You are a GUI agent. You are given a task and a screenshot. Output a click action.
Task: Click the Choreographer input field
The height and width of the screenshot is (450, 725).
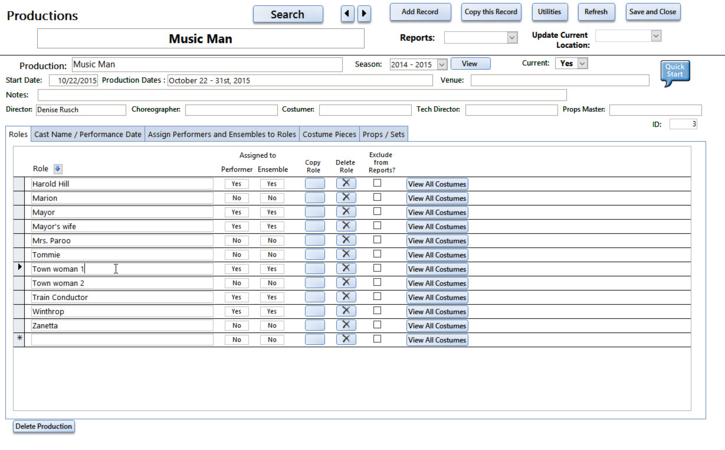tap(231, 110)
